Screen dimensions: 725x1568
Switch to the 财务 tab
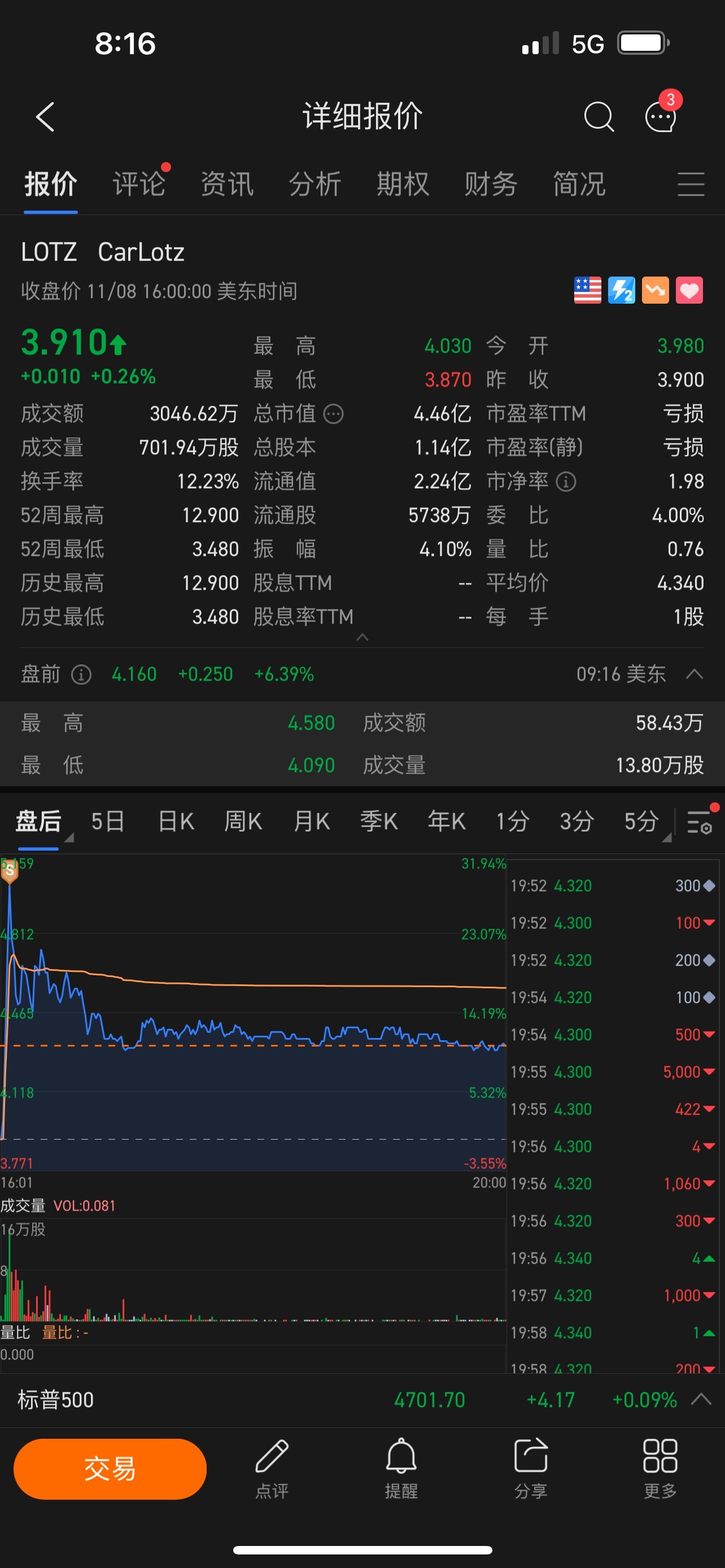coord(491,184)
